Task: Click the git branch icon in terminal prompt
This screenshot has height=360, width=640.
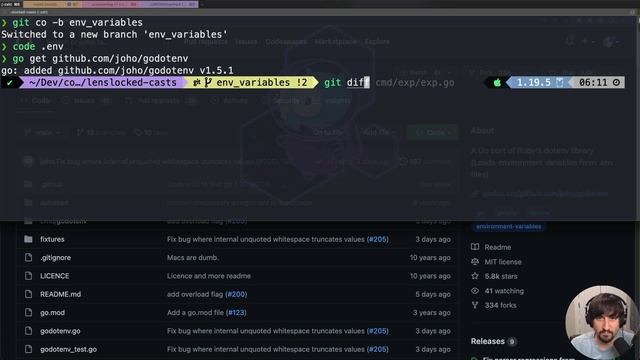Action: (208, 82)
